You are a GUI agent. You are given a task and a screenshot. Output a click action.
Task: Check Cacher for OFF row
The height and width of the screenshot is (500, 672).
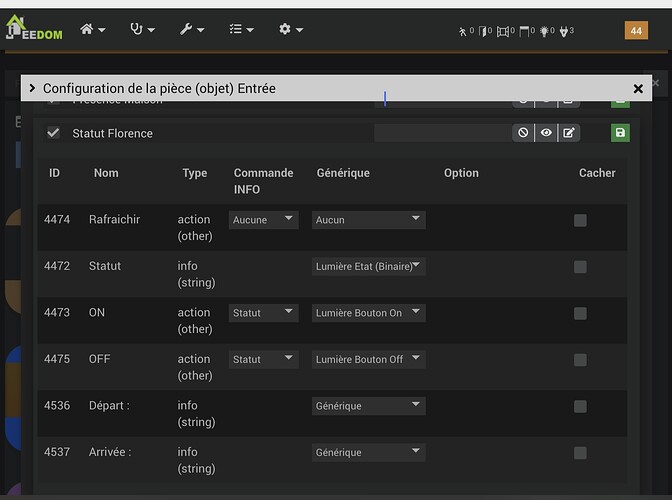point(580,360)
